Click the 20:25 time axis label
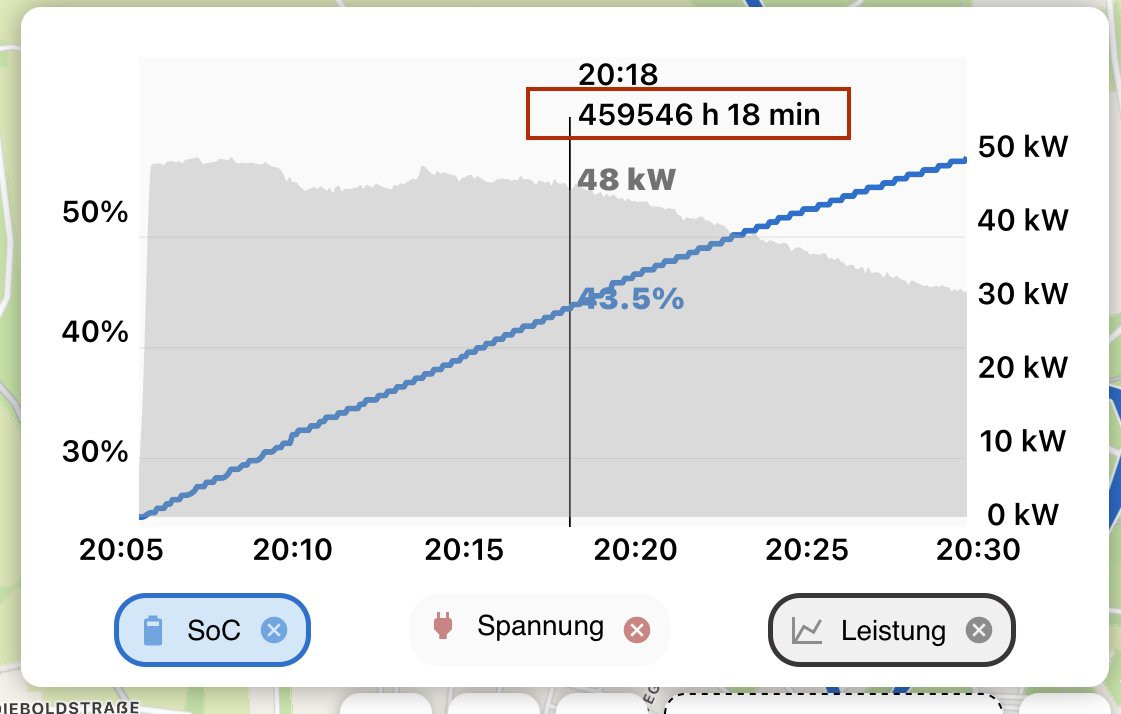Viewport: 1121px width, 714px height. (806, 550)
